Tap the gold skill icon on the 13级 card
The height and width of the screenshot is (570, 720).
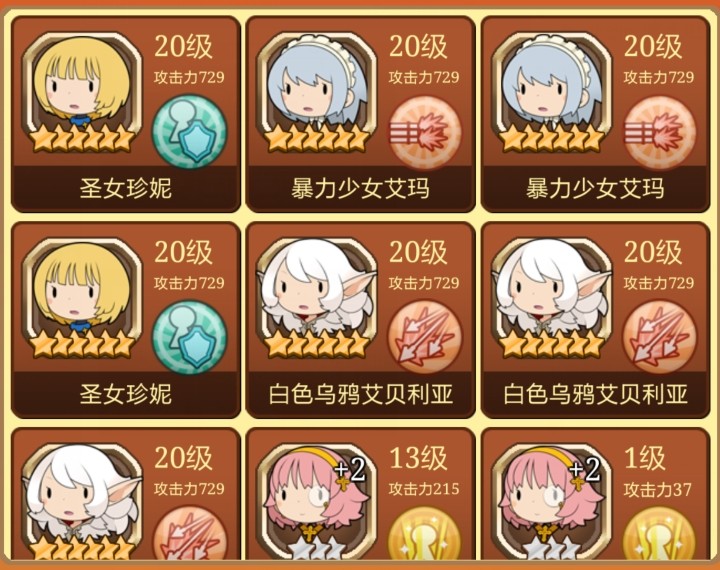click(424, 533)
